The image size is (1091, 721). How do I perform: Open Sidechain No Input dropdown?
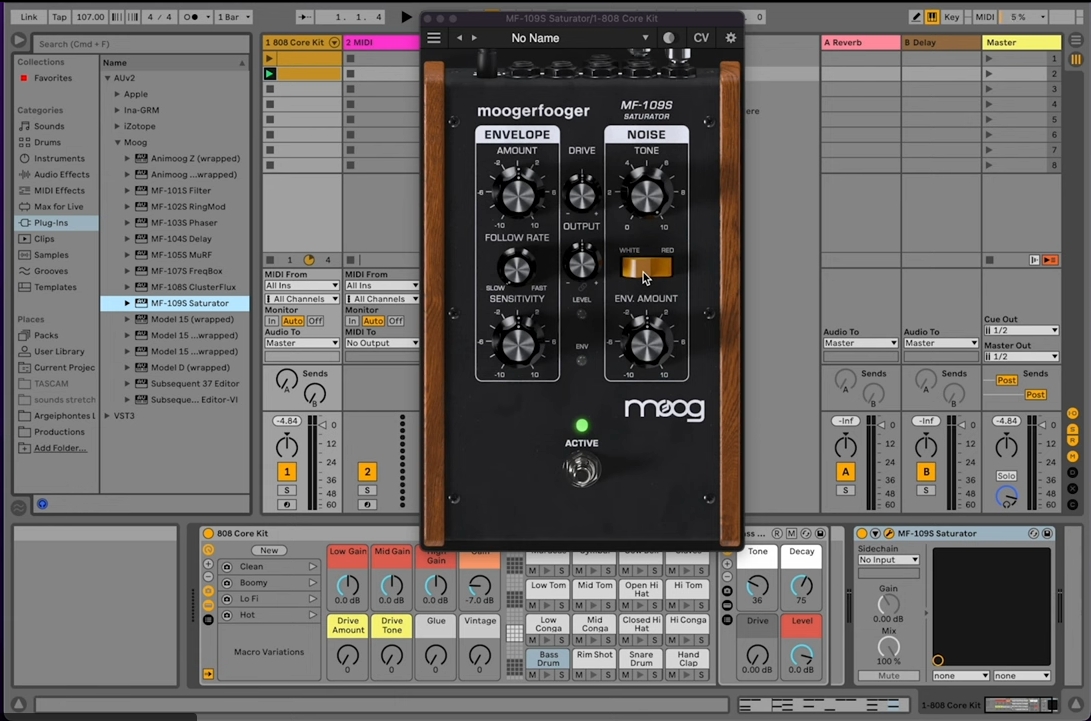point(889,560)
